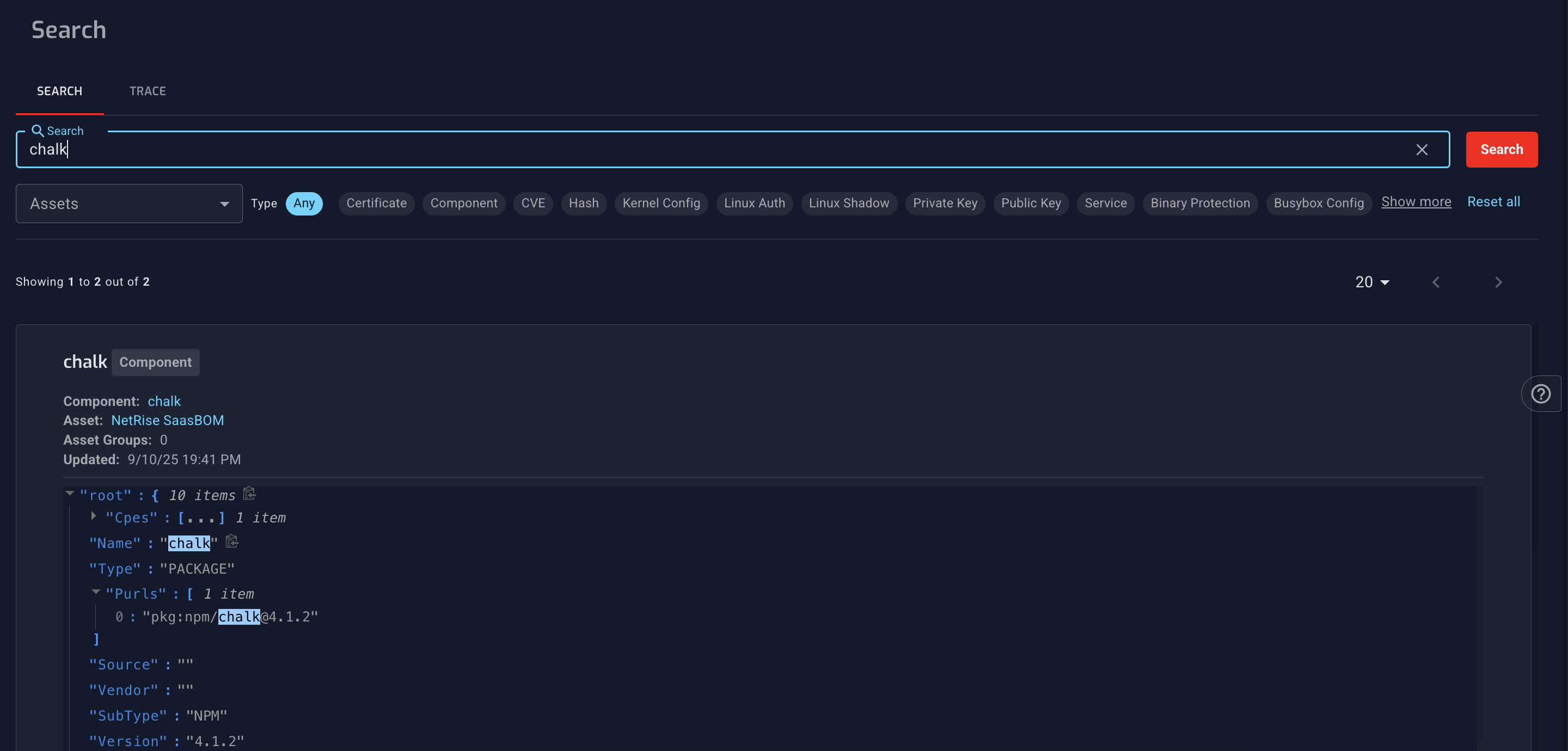Switch to the TRACE tab
The width and height of the screenshot is (1568, 751).
(x=148, y=91)
